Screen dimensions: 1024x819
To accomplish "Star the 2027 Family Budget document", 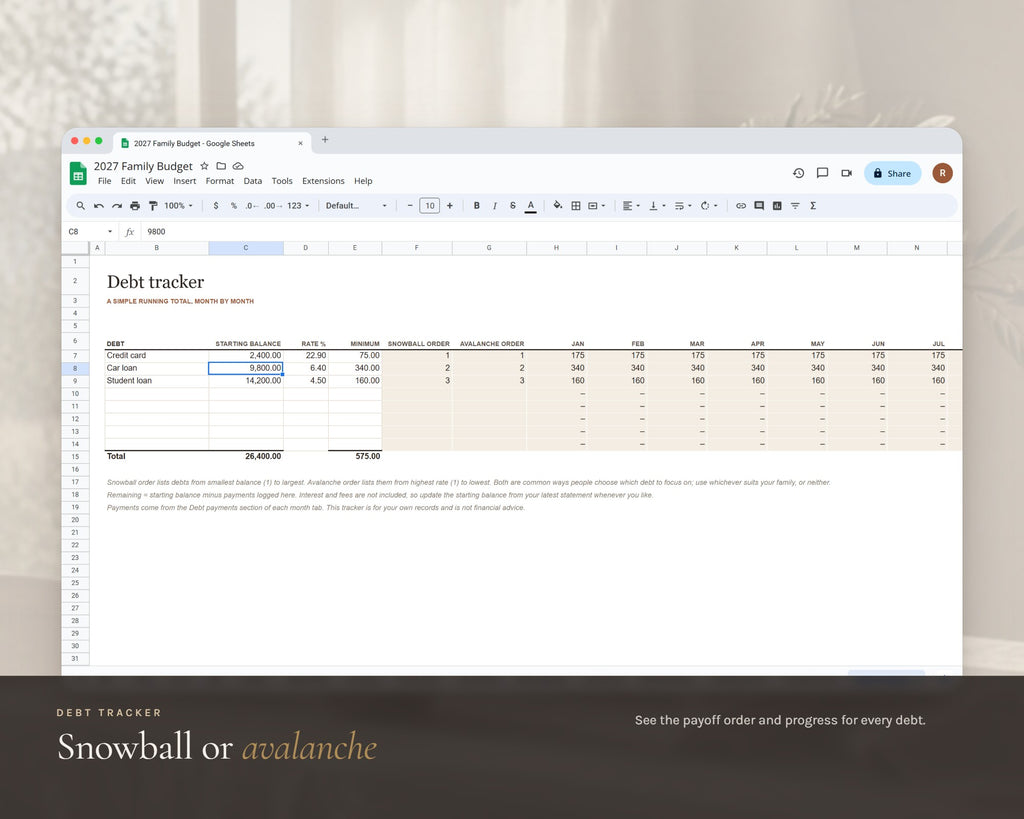I will [204, 166].
